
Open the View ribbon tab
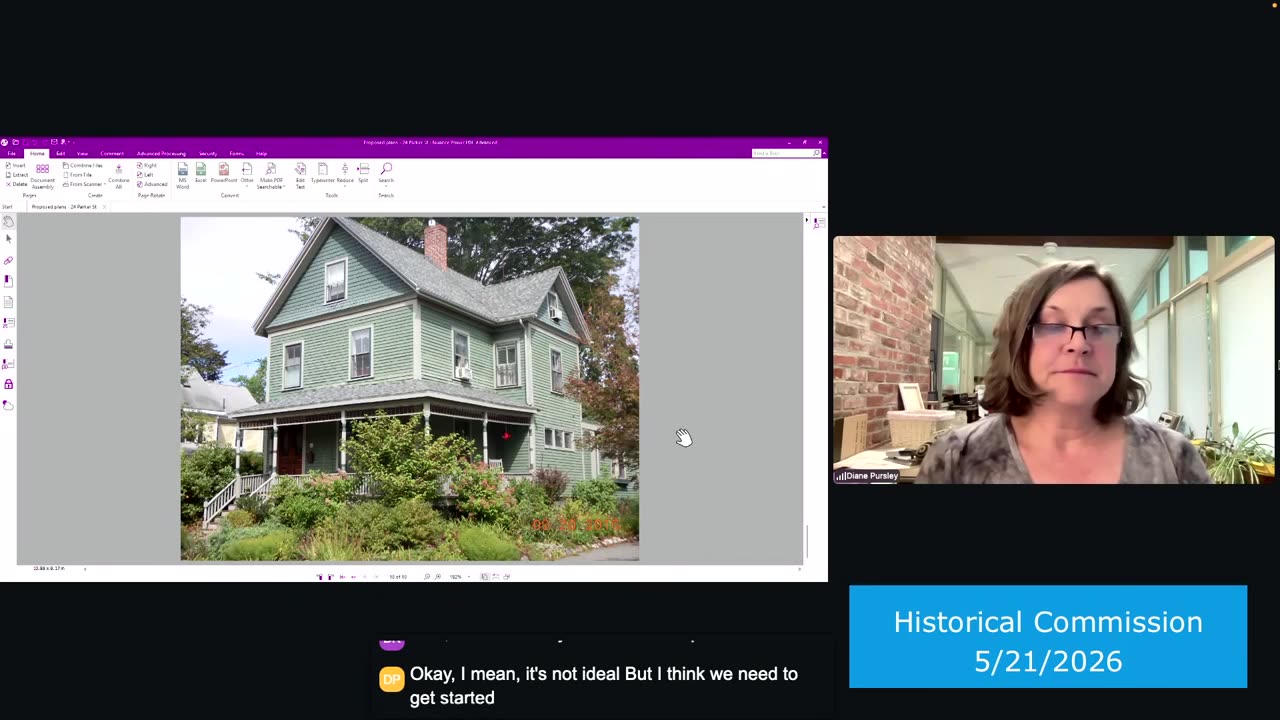(82, 154)
